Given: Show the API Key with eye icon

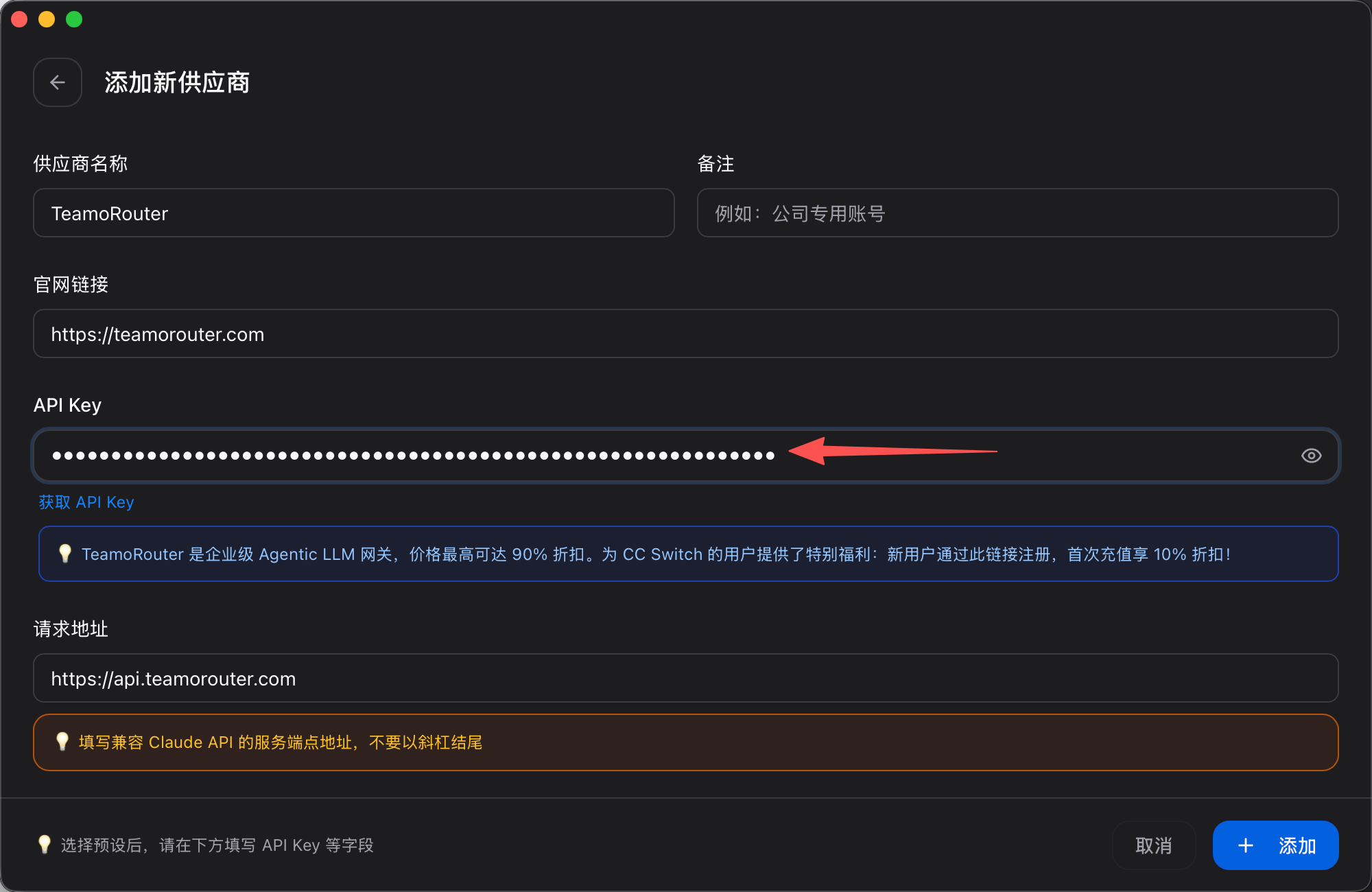Looking at the screenshot, I should click(x=1311, y=456).
